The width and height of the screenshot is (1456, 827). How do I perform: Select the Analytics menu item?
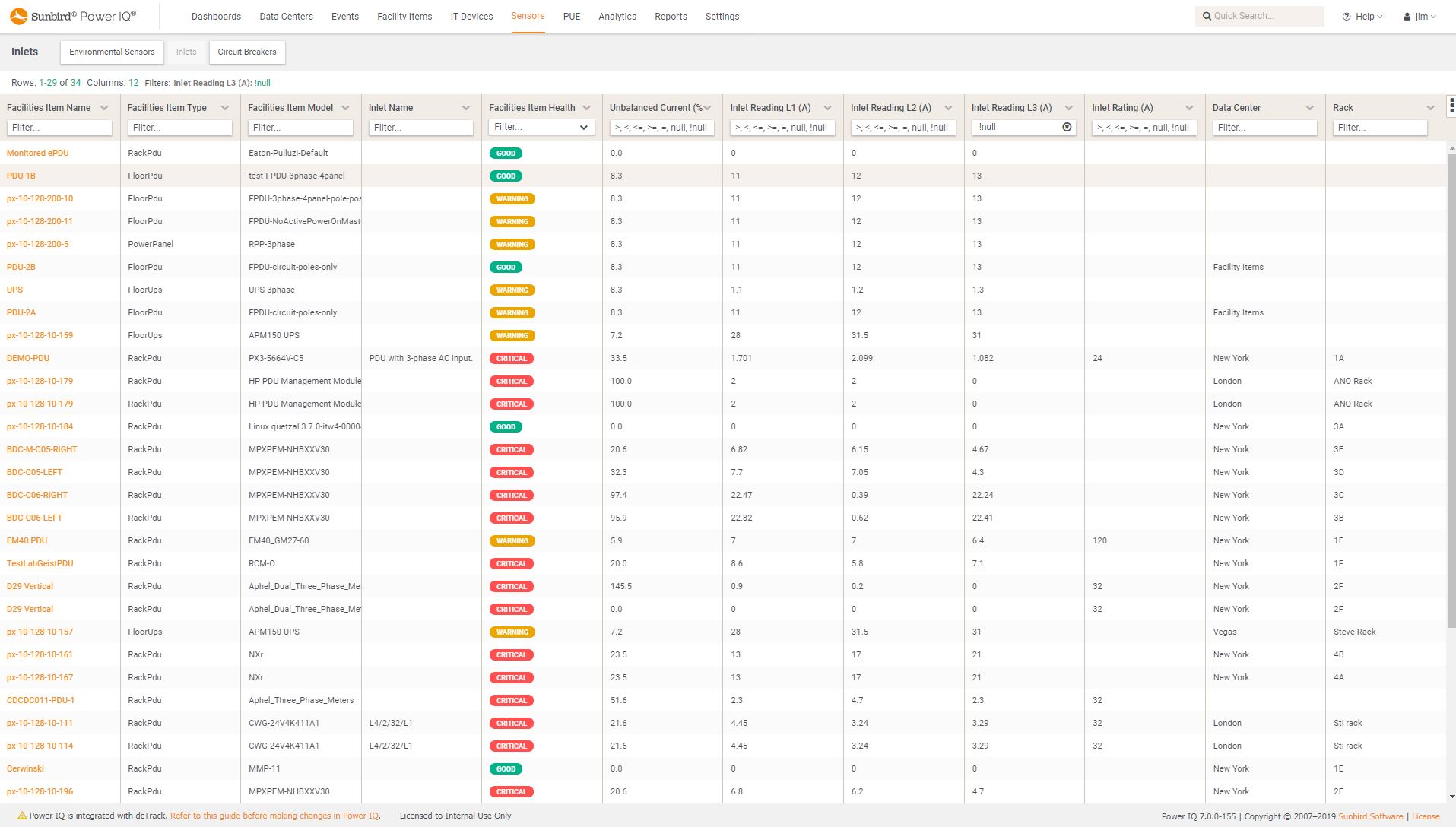click(x=617, y=16)
